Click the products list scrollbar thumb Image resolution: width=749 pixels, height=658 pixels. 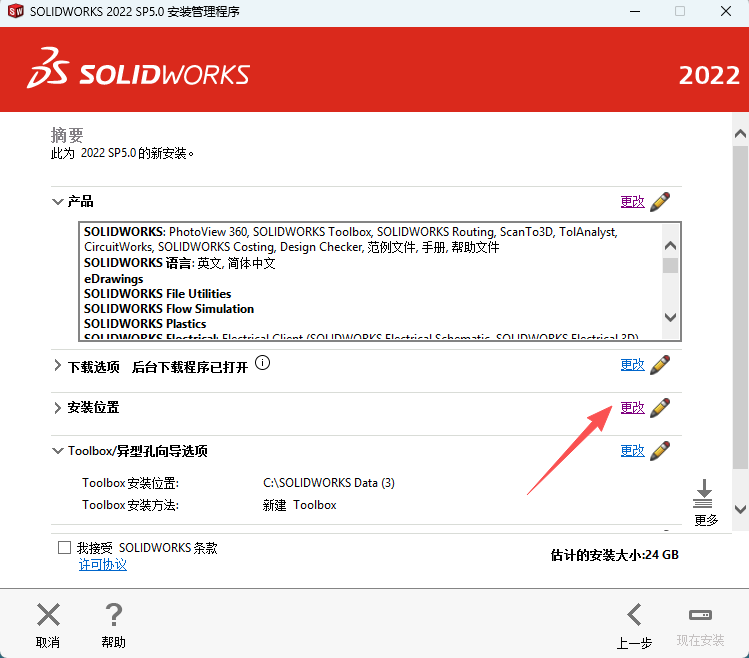click(671, 265)
